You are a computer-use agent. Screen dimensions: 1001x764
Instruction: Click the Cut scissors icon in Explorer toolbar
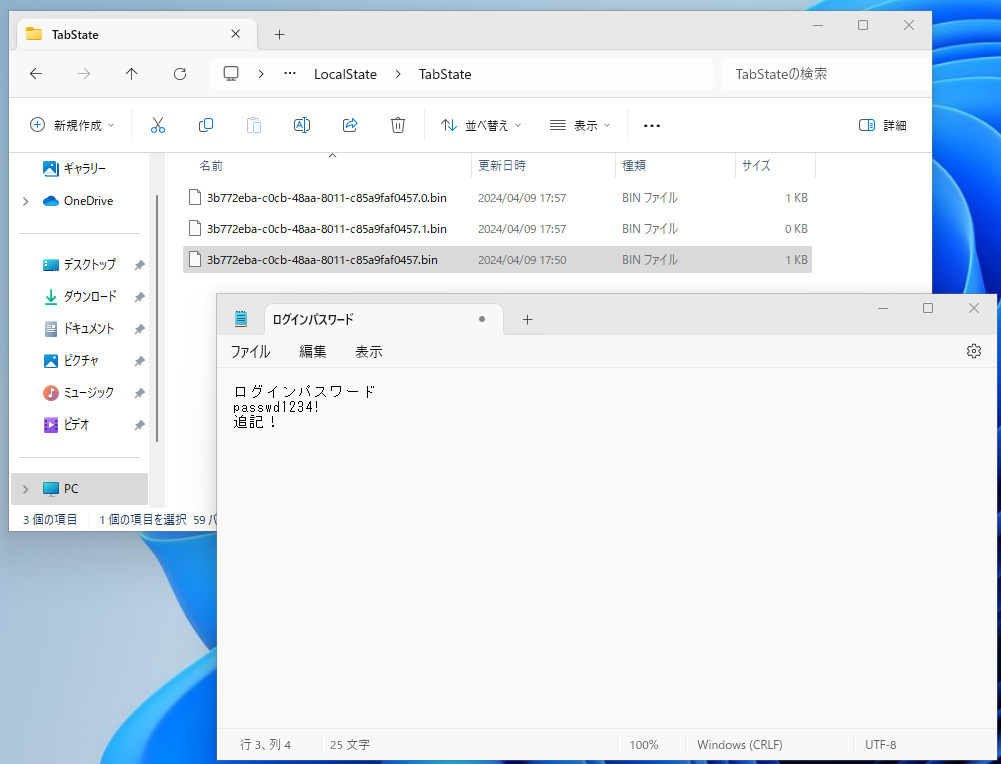point(158,125)
